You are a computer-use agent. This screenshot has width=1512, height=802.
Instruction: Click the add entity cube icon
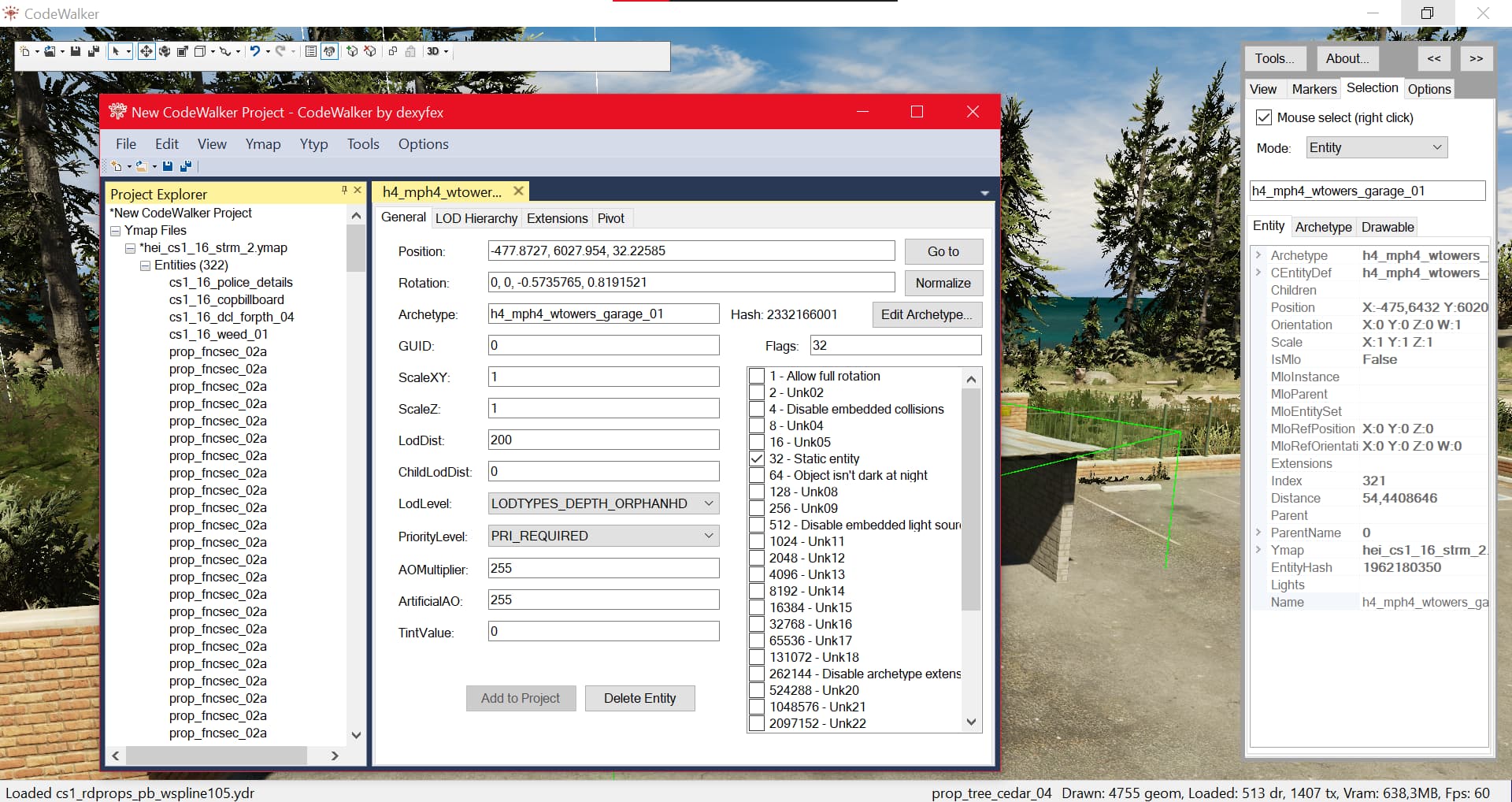pyautogui.click(x=352, y=52)
